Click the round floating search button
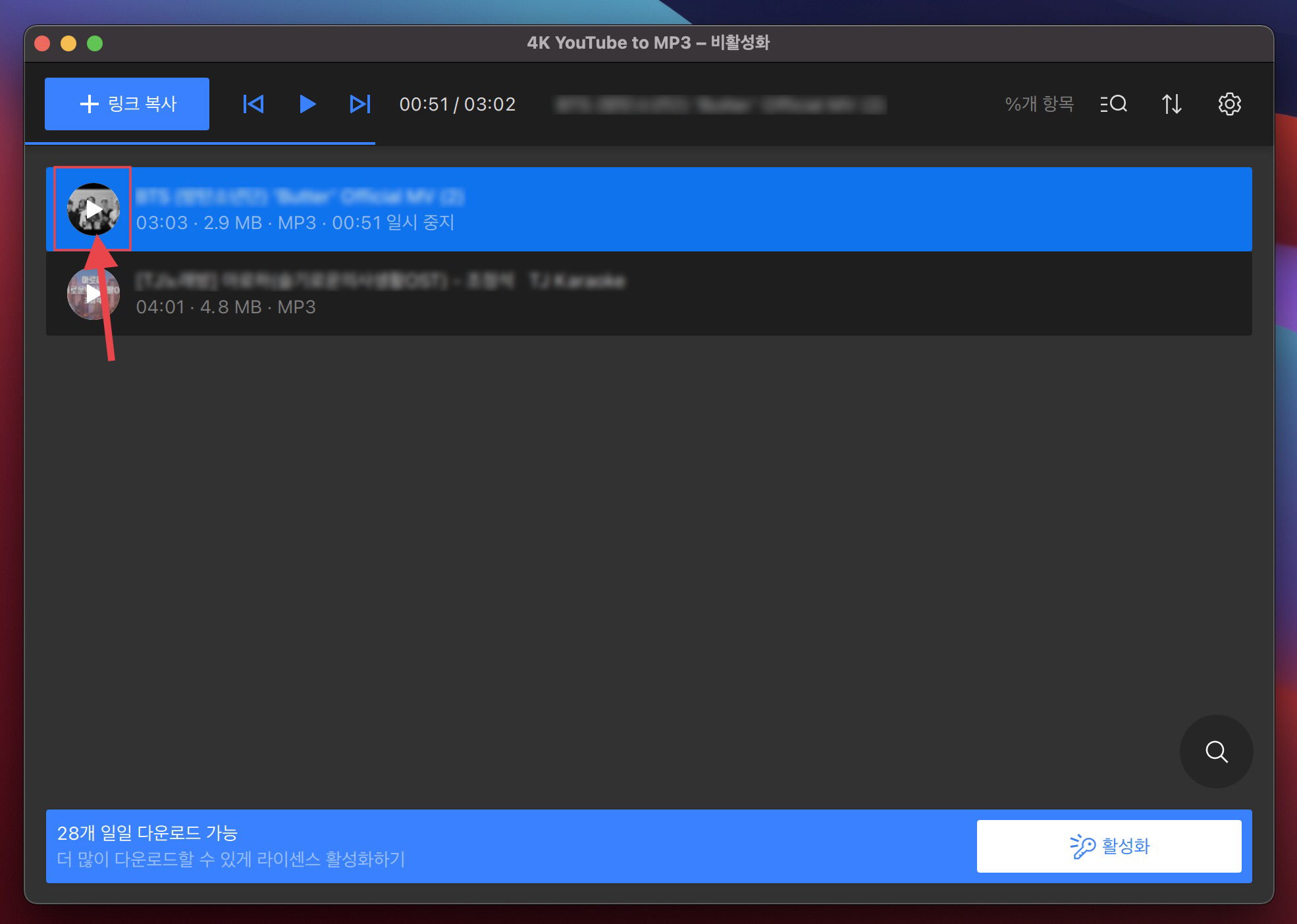Viewport: 1297px width, 924px height. point(1216,751)
